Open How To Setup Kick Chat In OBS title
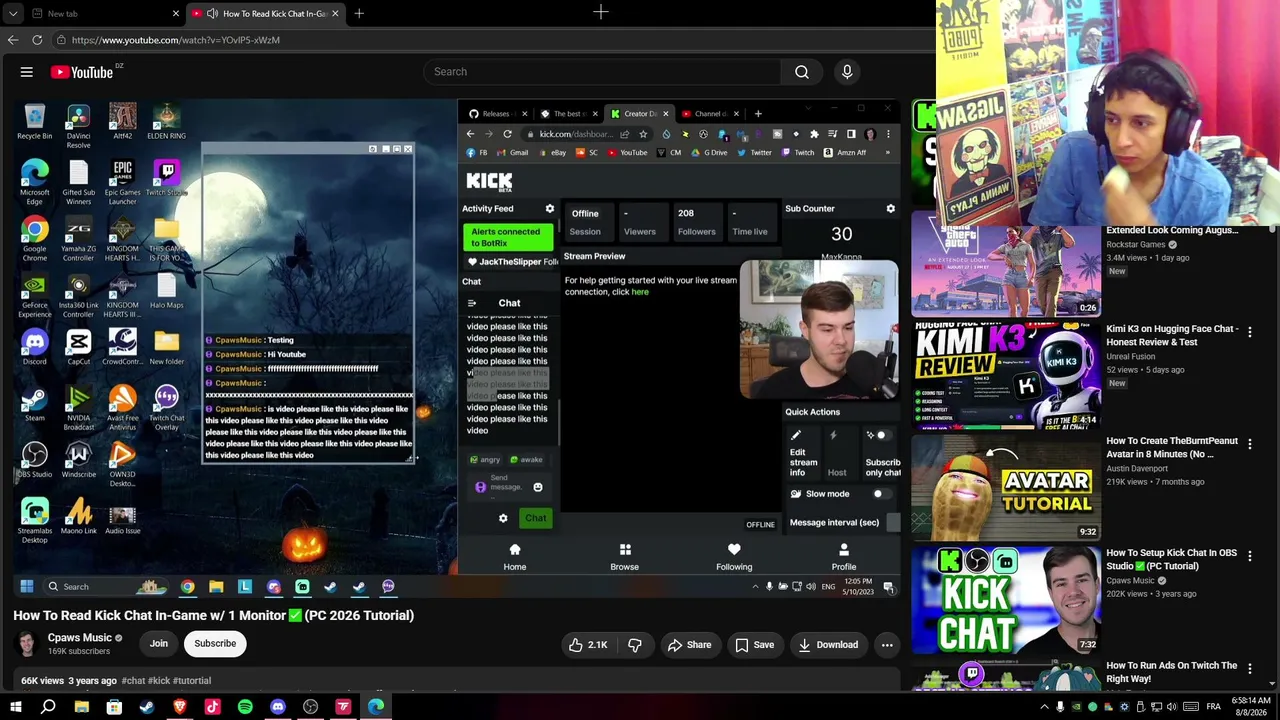This screenshot has width=1280, height=720. pos(1172,559)
